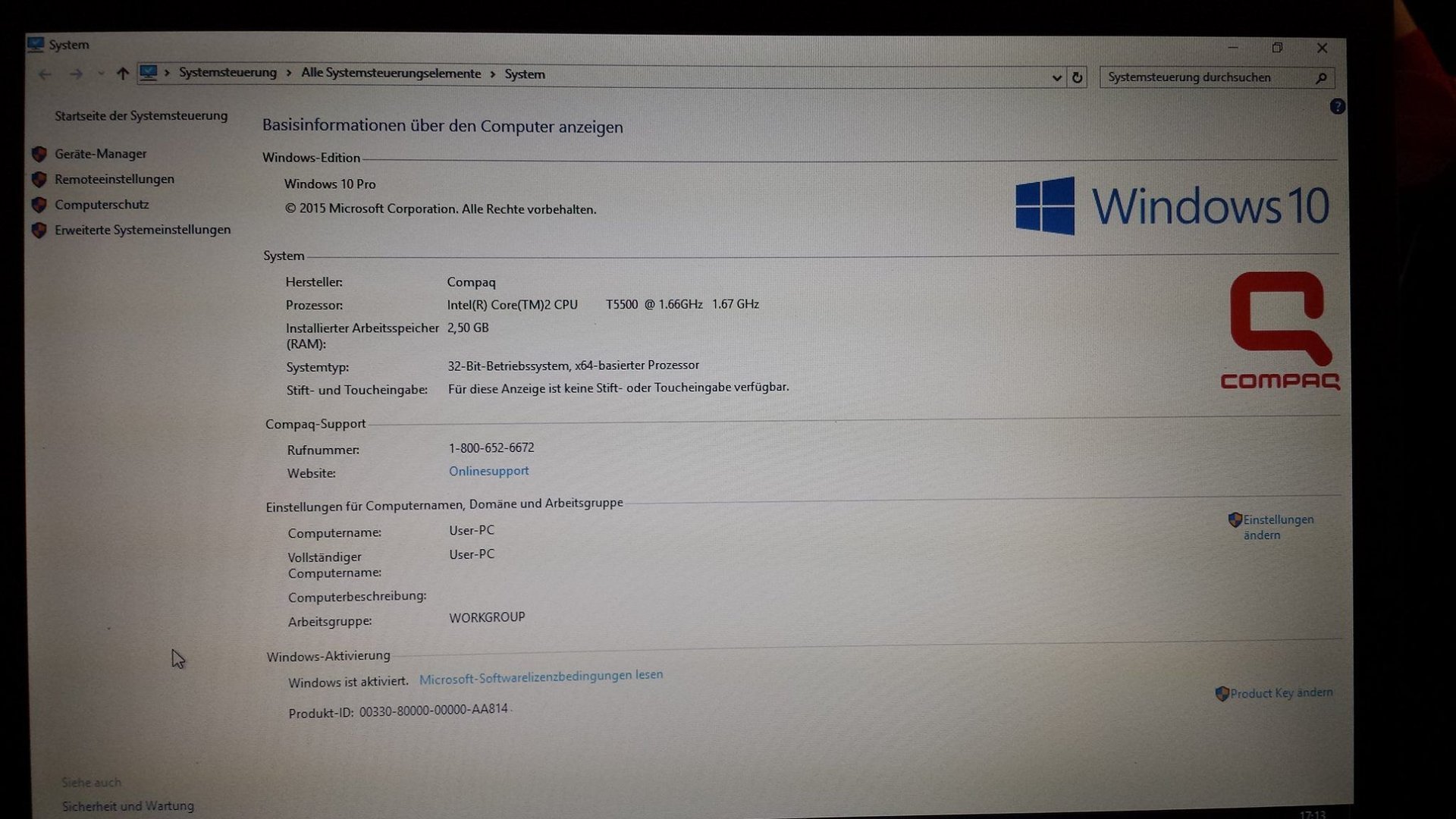Click the back navigation arrow
The height and width of the screenshot is (819, 1456).
pos(45,74)
